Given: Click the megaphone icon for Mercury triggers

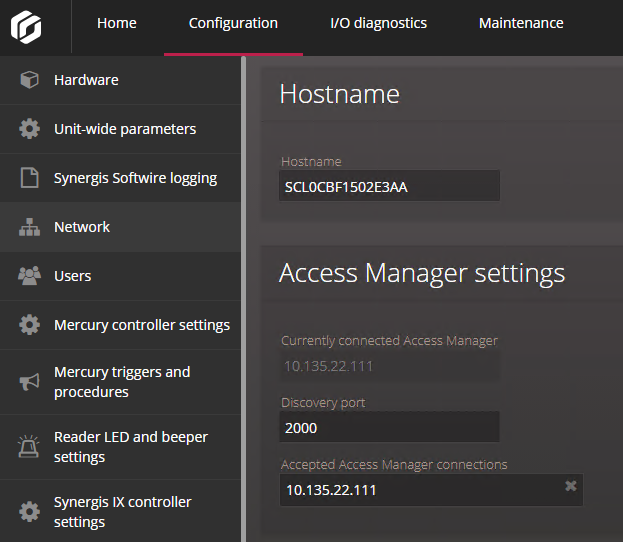Looking at the screenshot, I should [x=29, y=382].
